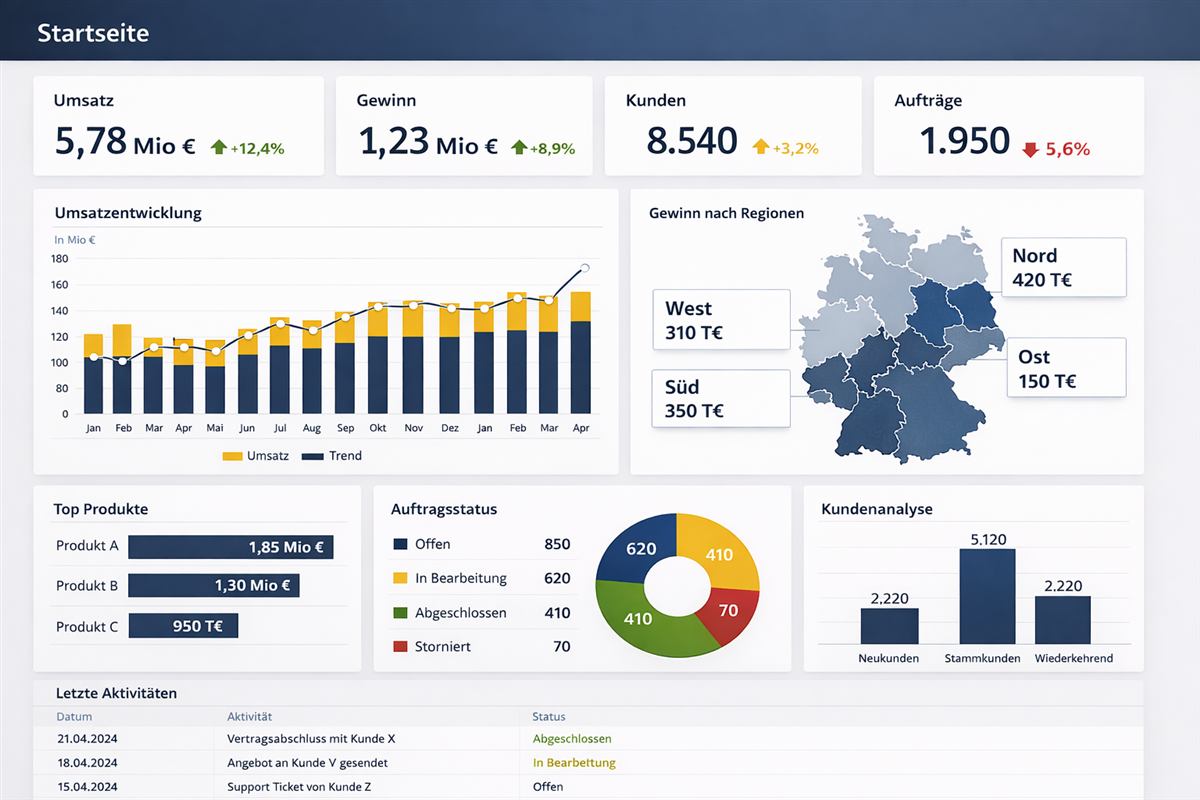
Task: Click the Datum column header
Action: (x=75, y=716)
